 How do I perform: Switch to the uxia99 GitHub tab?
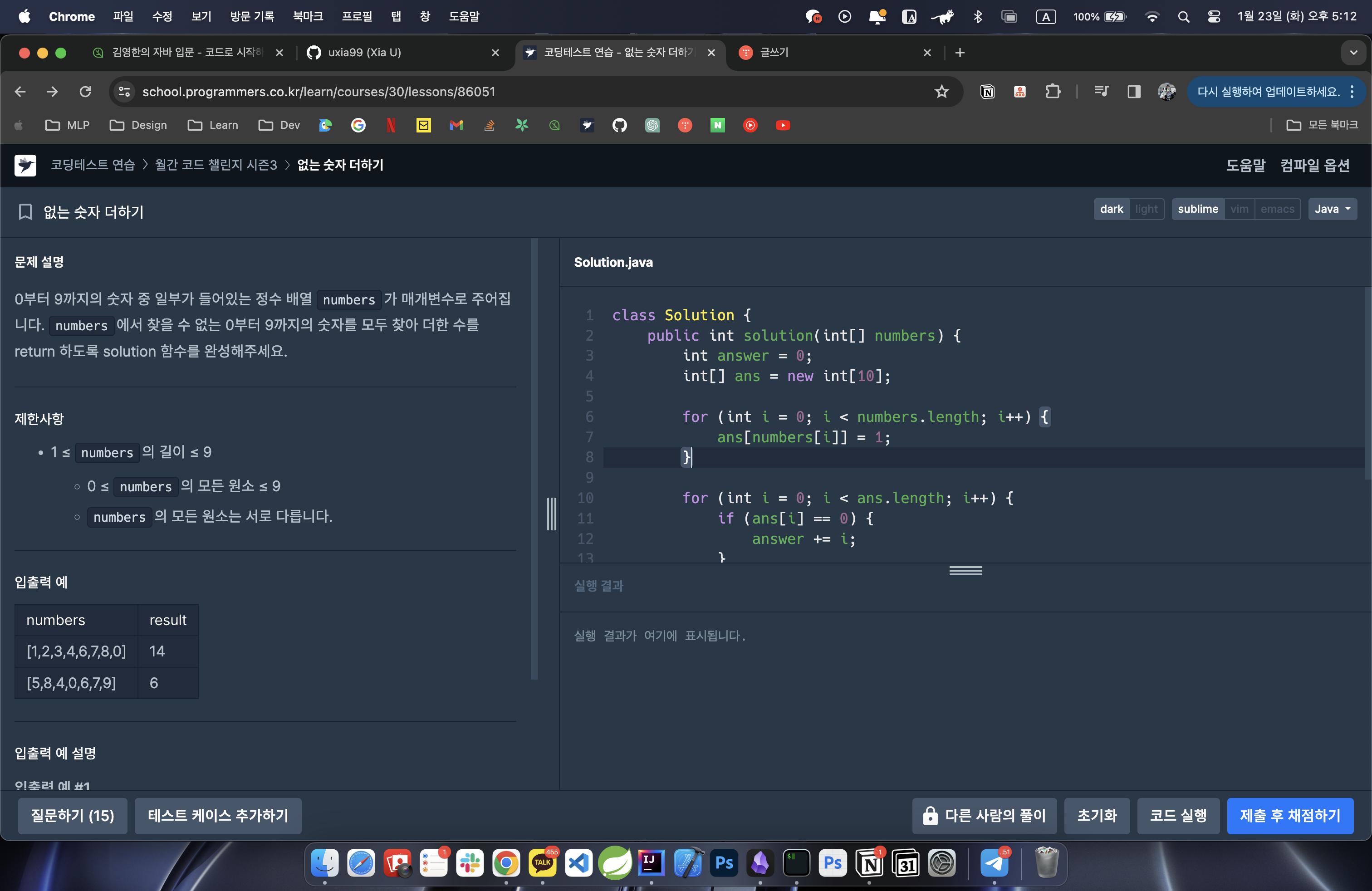[x=364, y=53]
